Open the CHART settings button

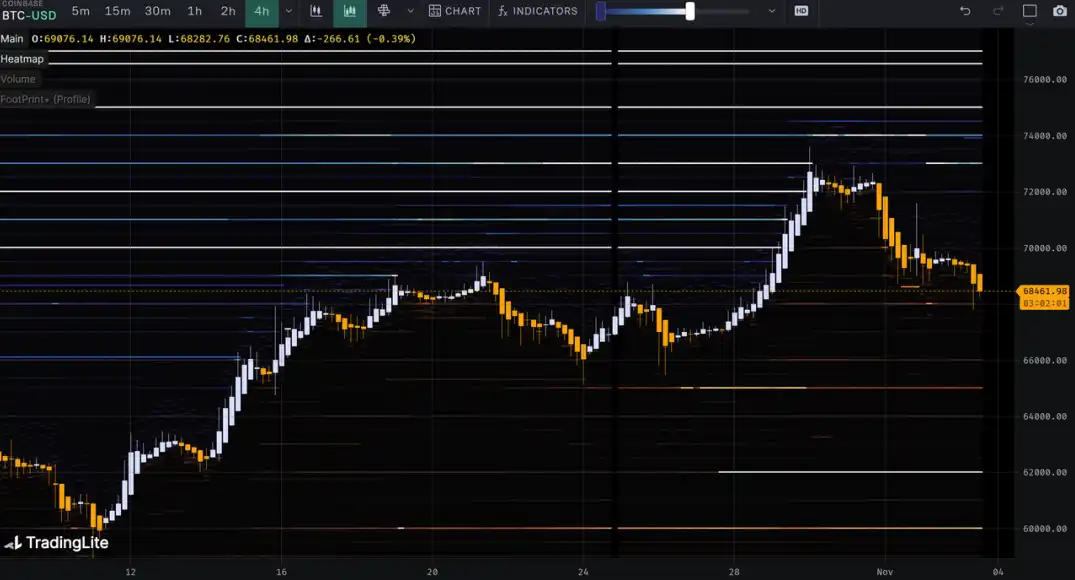(455, 11)
